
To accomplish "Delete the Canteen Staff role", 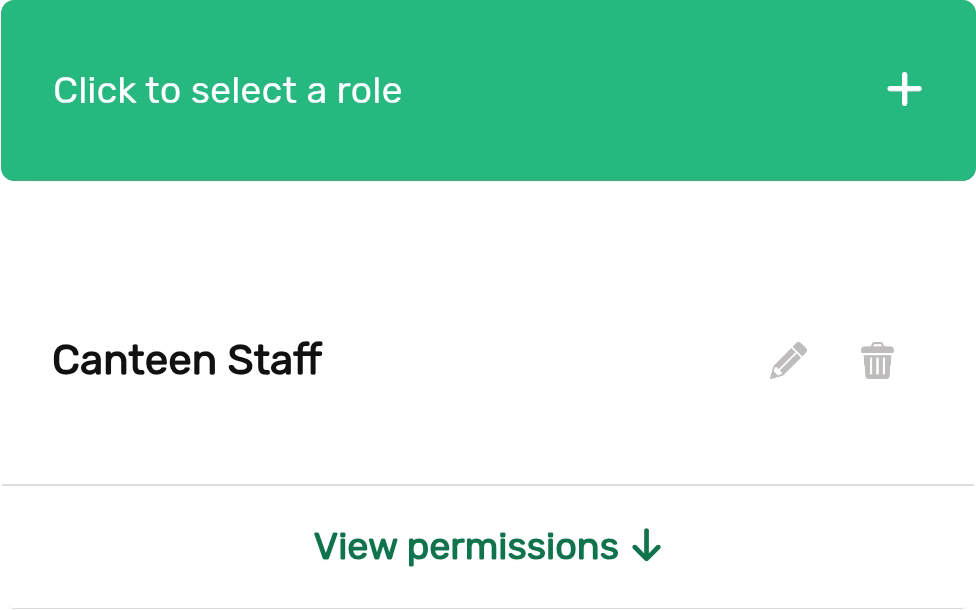I will tap(877, 361).
